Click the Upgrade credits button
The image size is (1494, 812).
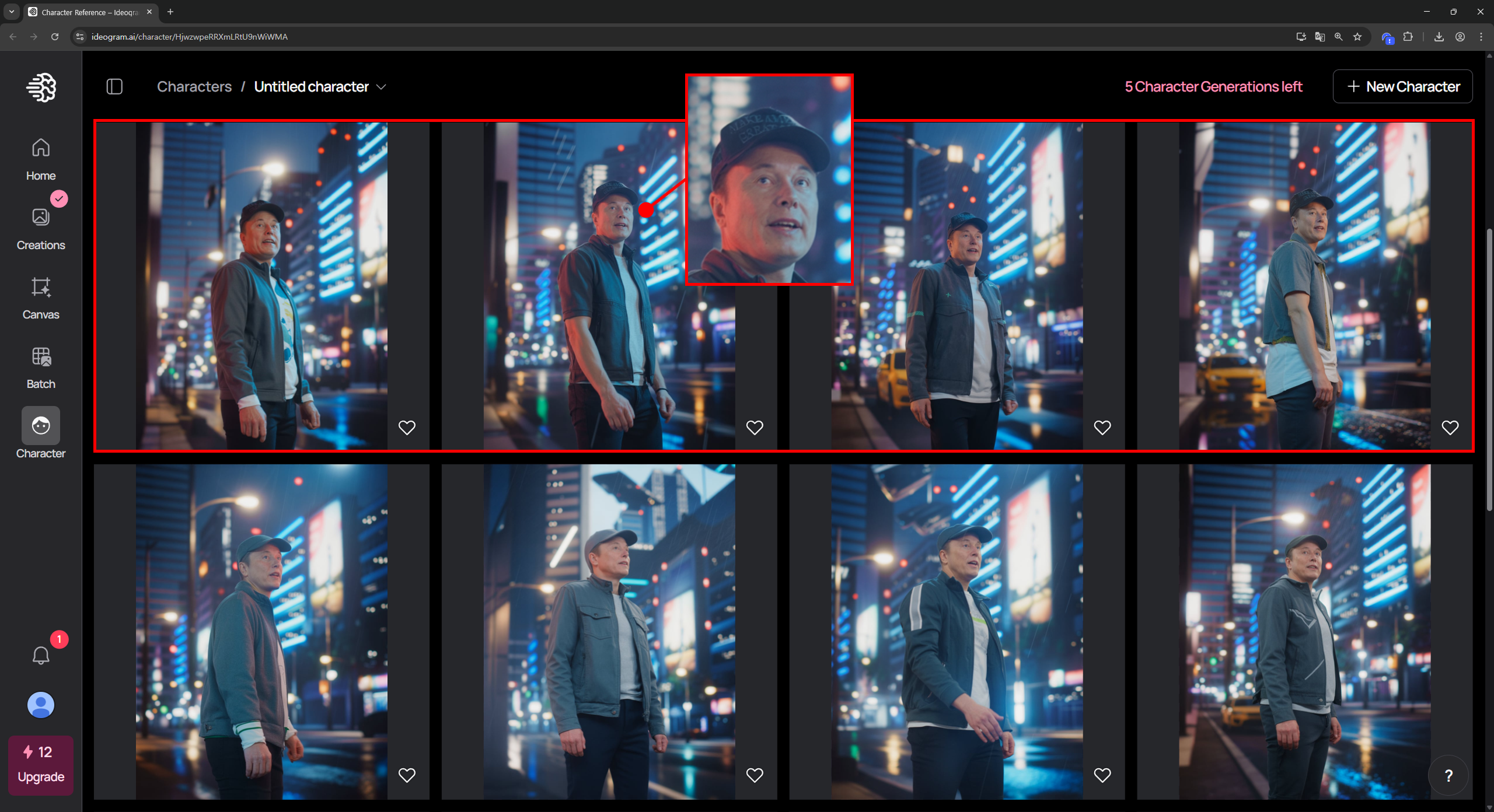coord(41,765)
